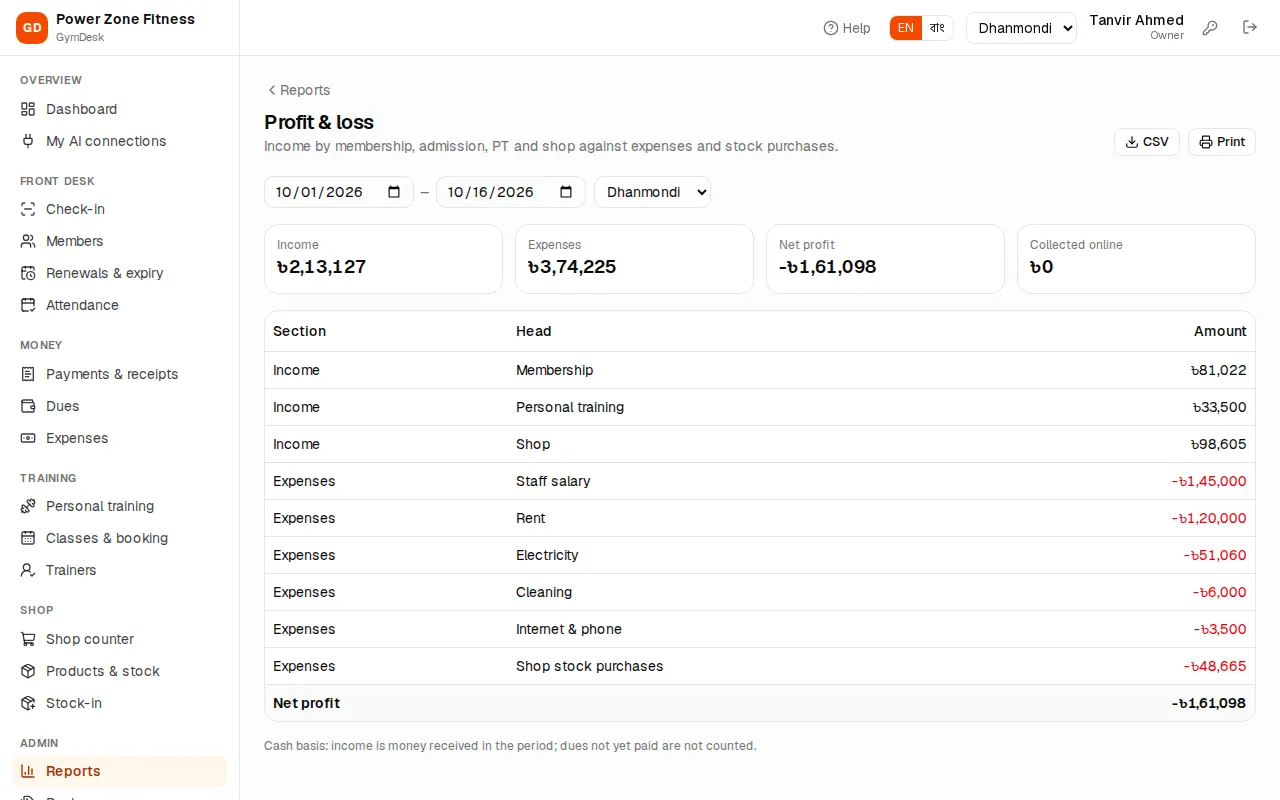Viewport: 1280px width, 800px height.
Task: Click the Staff salary row label
Action: click(553, 481)
